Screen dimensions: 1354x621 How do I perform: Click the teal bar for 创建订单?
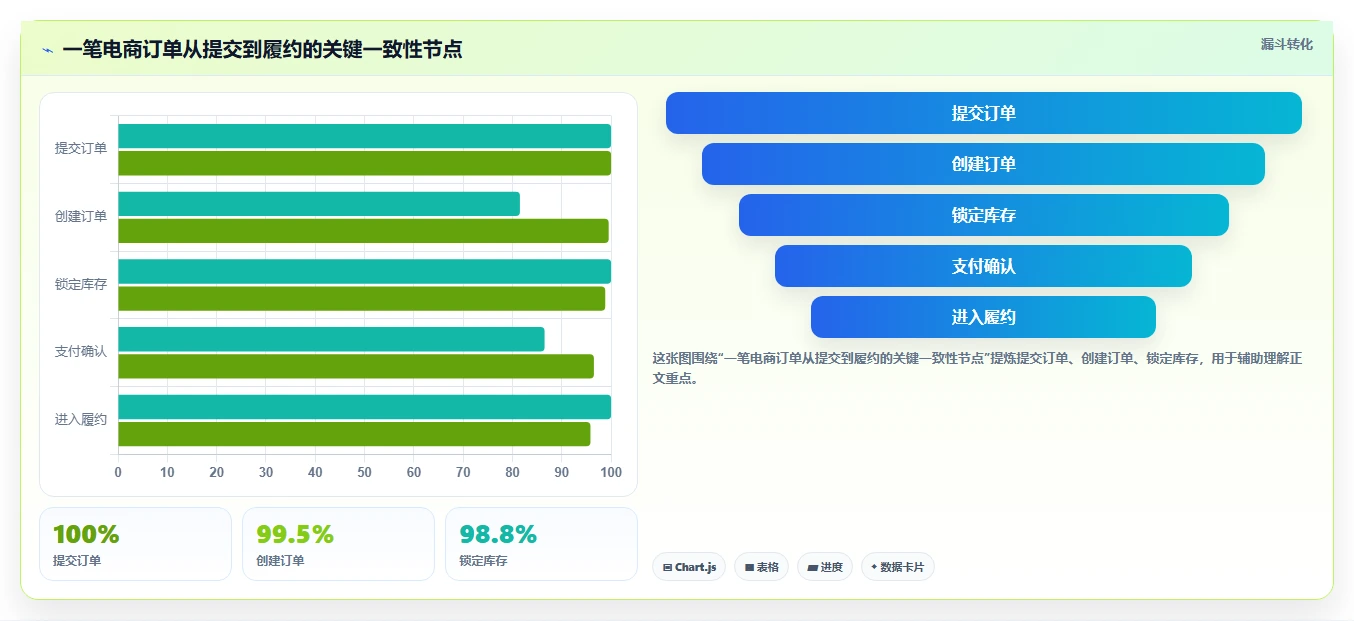[x=319, y=204]
